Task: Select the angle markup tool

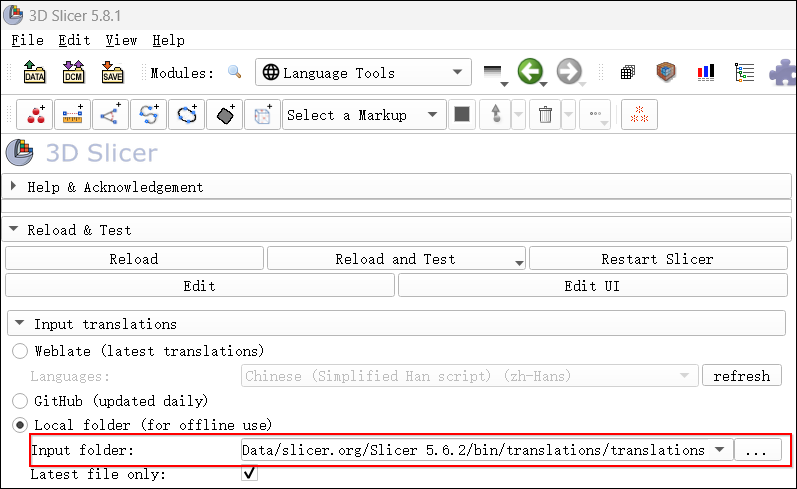Action: click(x=109, y=115)
